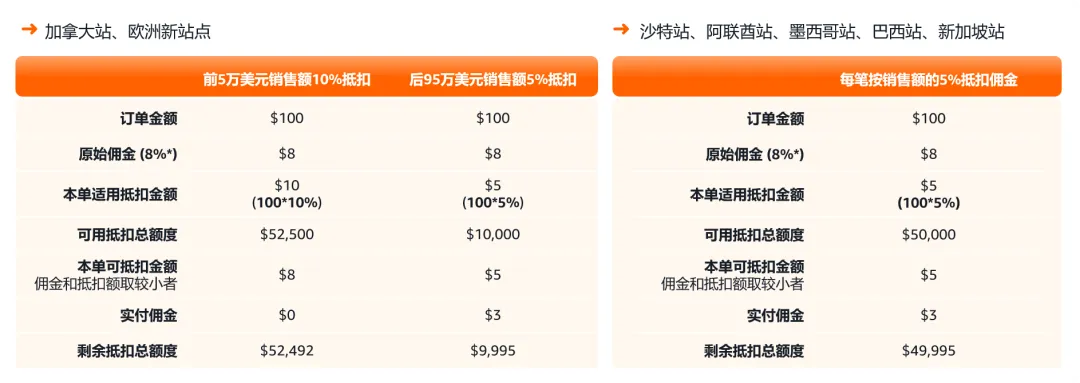Image resolution: width=1080 pixels, height=383 pixels.
Task: Click the $10 (100*10%) cell
Action: 287,194
